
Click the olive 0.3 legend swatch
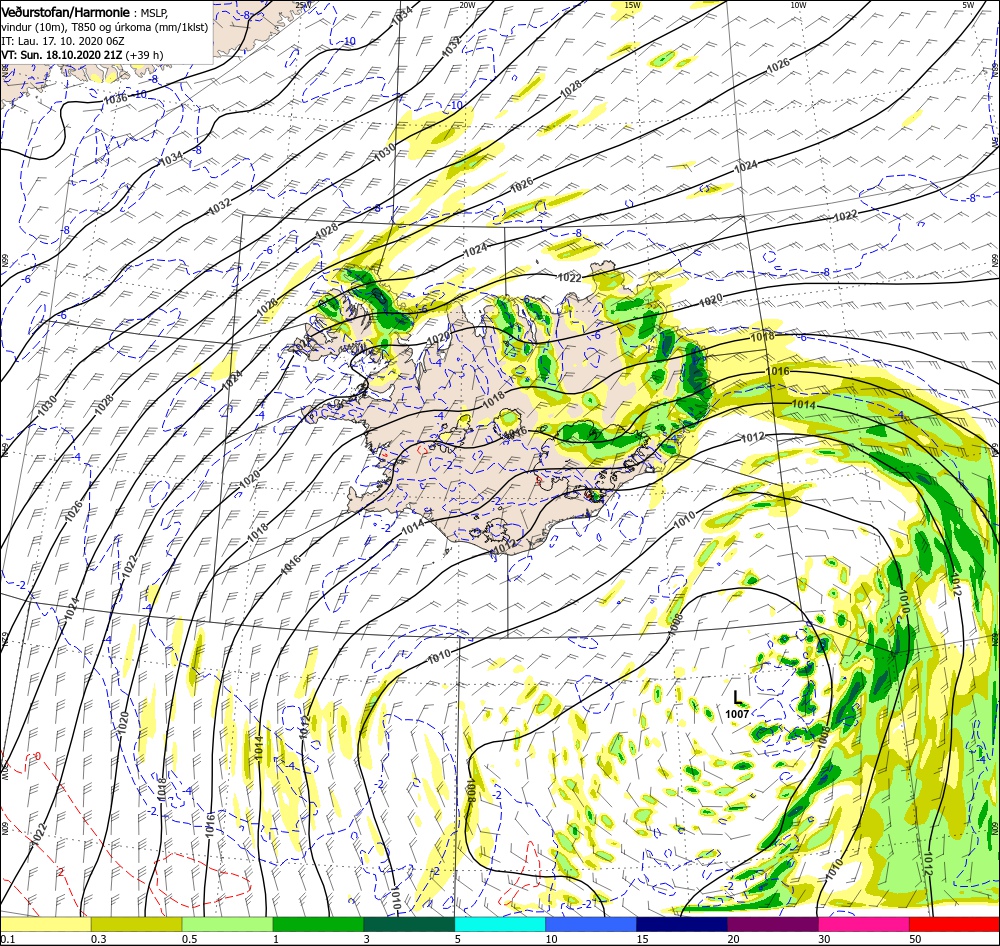pos(136,924)
